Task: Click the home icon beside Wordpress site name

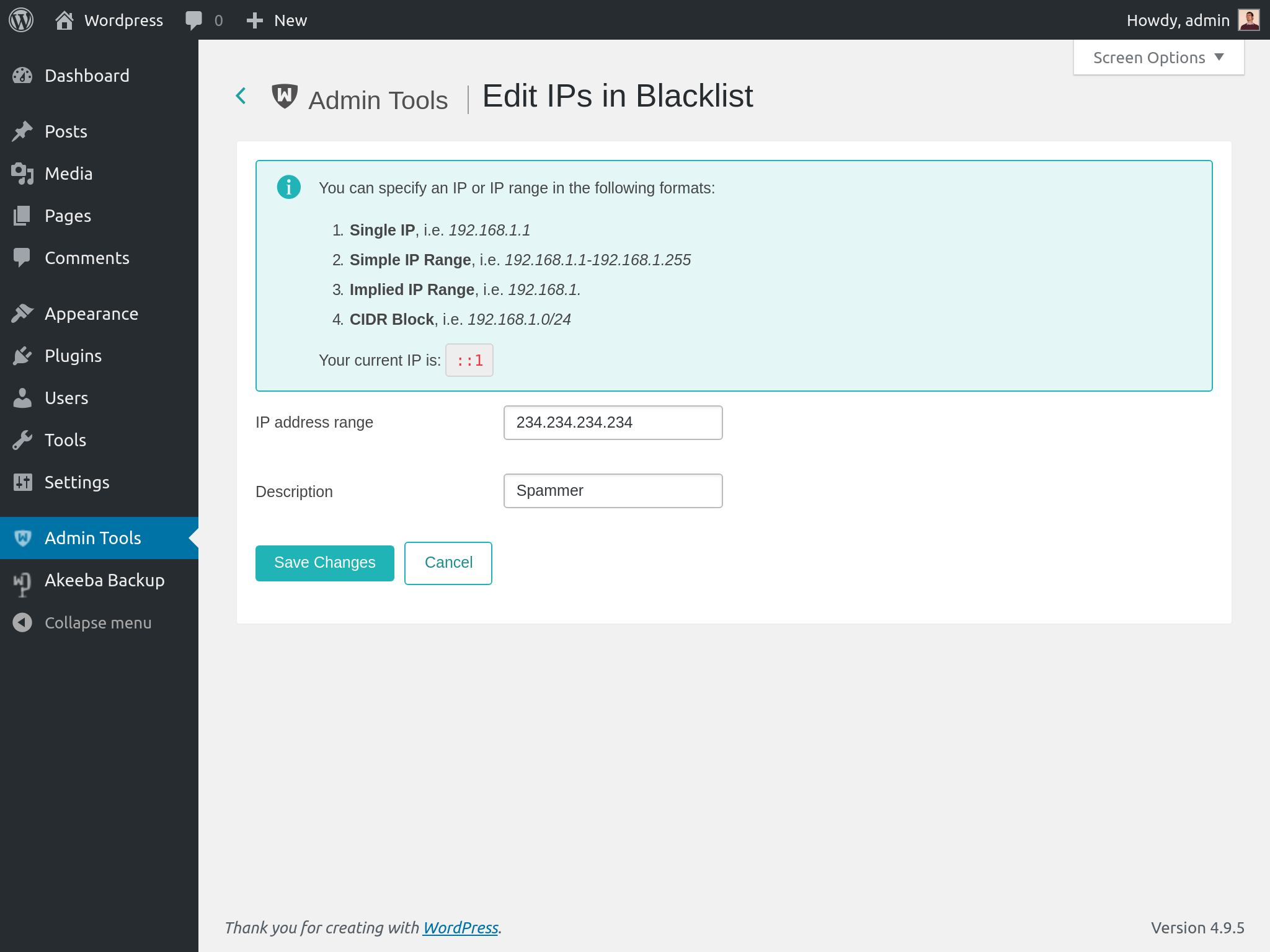Action: [x=64, y=20]
